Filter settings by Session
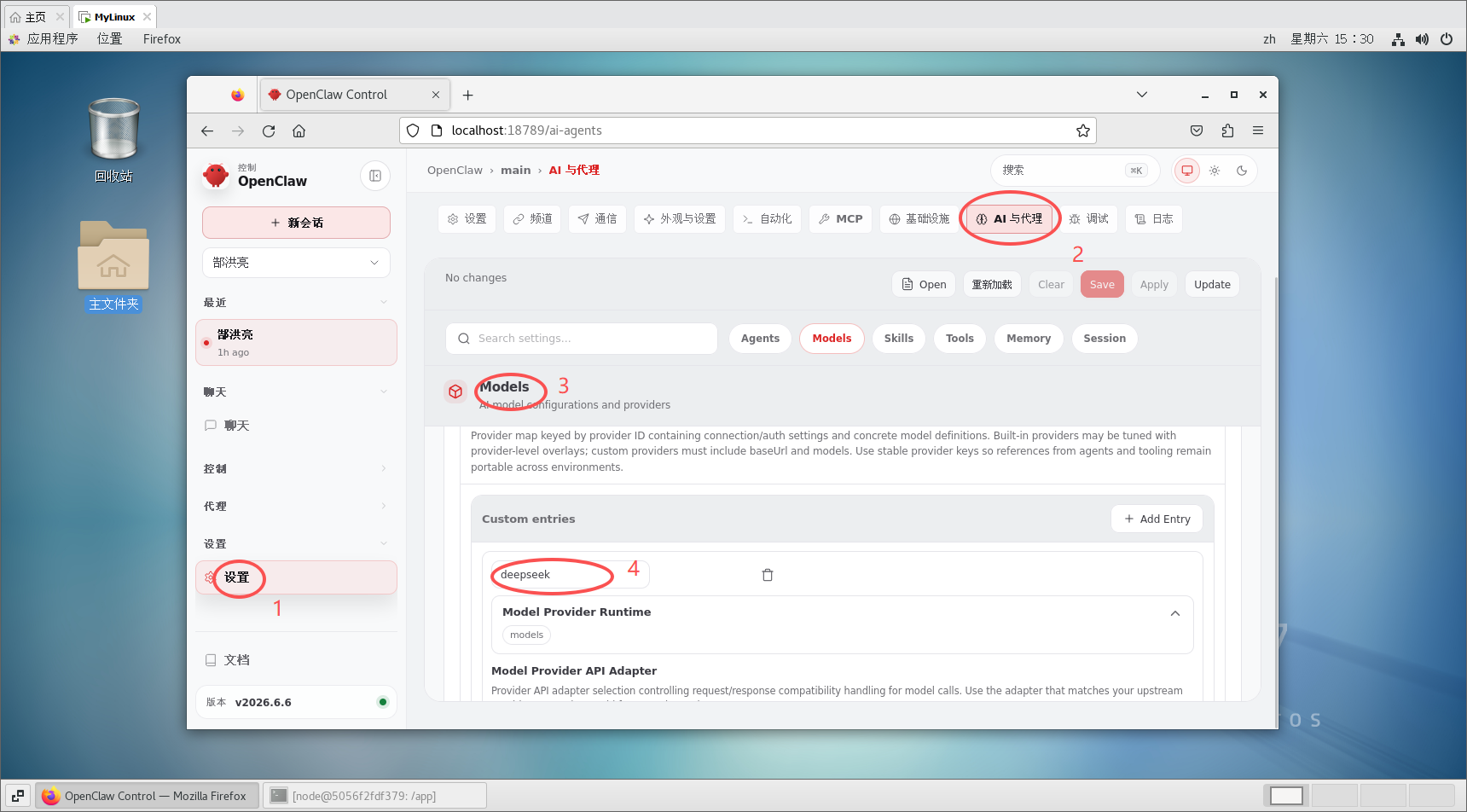 click(x=1105, y=339)
